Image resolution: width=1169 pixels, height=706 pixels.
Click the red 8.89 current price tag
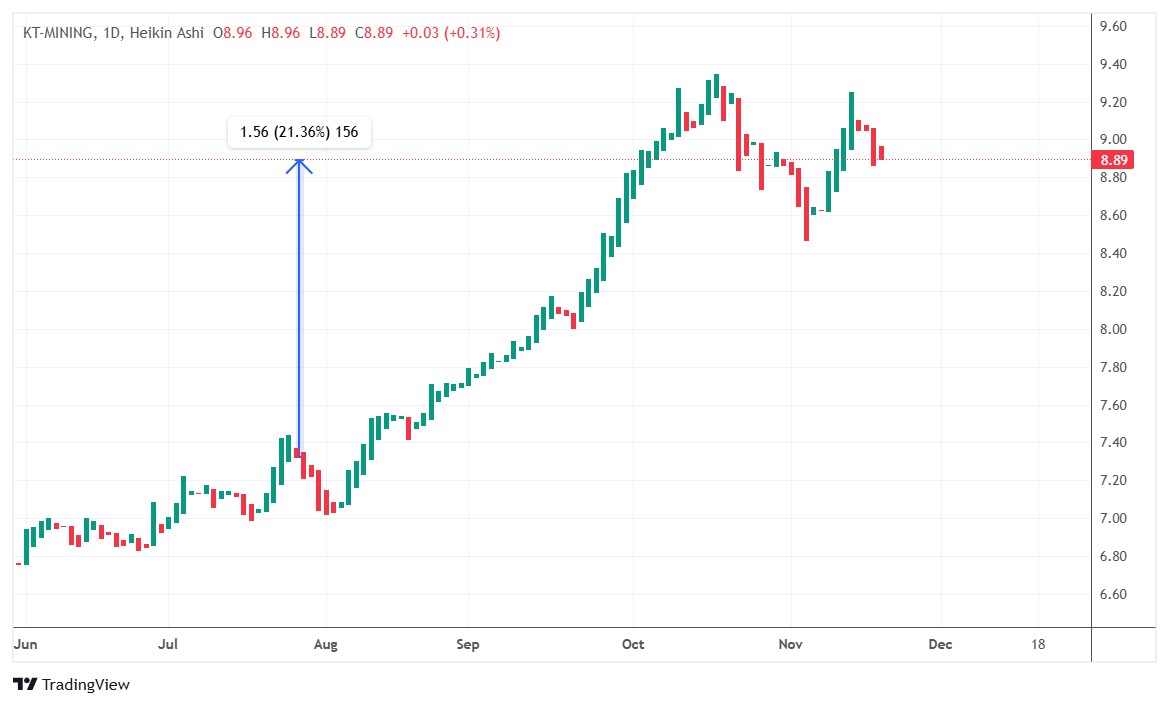click(1114, 160)
